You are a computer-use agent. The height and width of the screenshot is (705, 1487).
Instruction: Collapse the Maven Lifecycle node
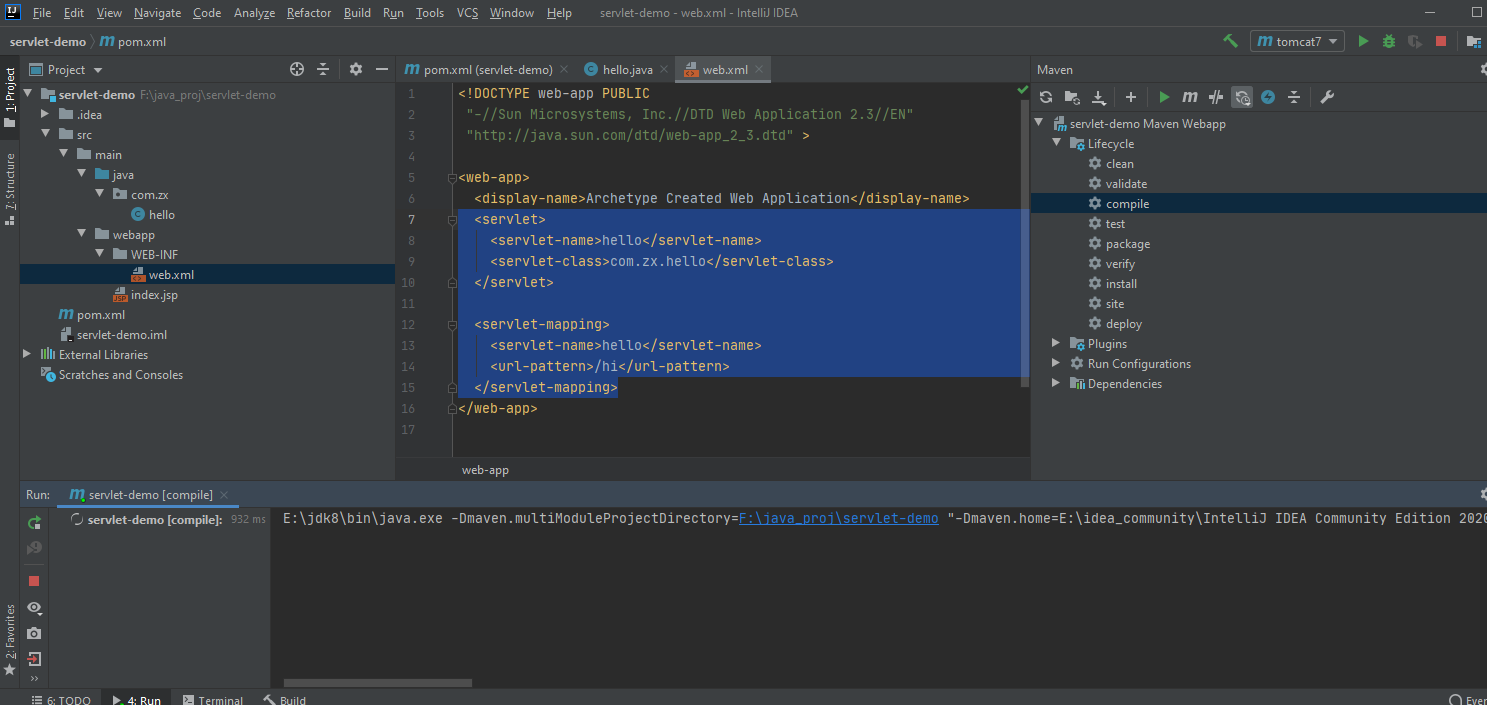coord(1056,144)
